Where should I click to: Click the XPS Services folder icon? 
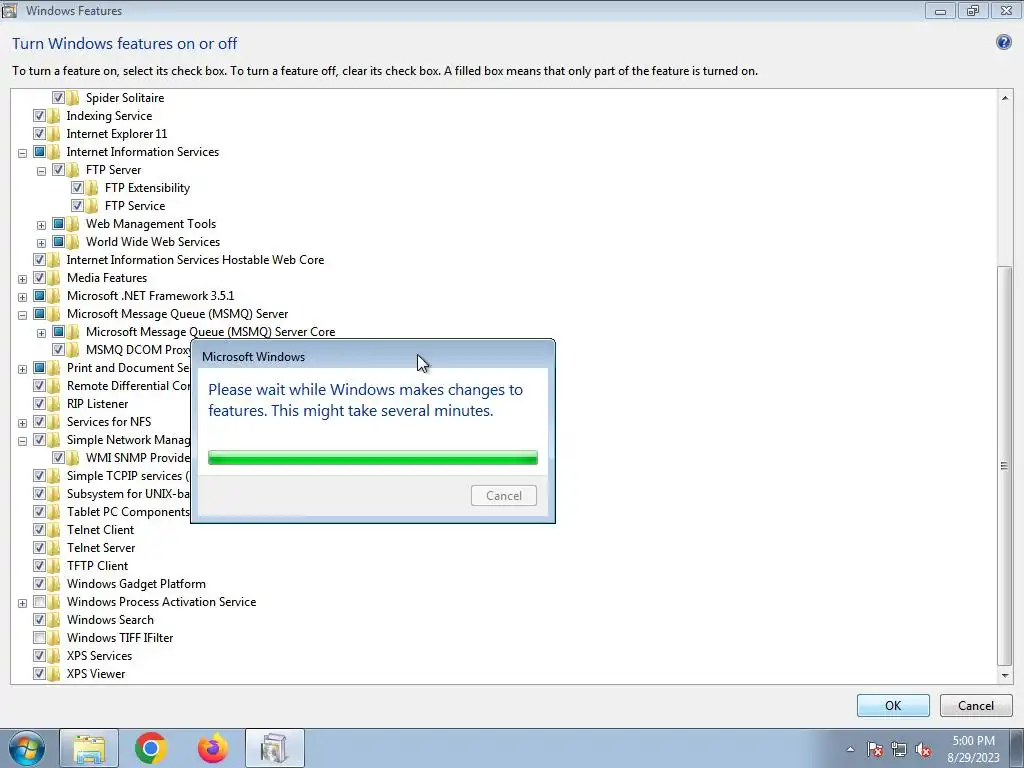54,656
